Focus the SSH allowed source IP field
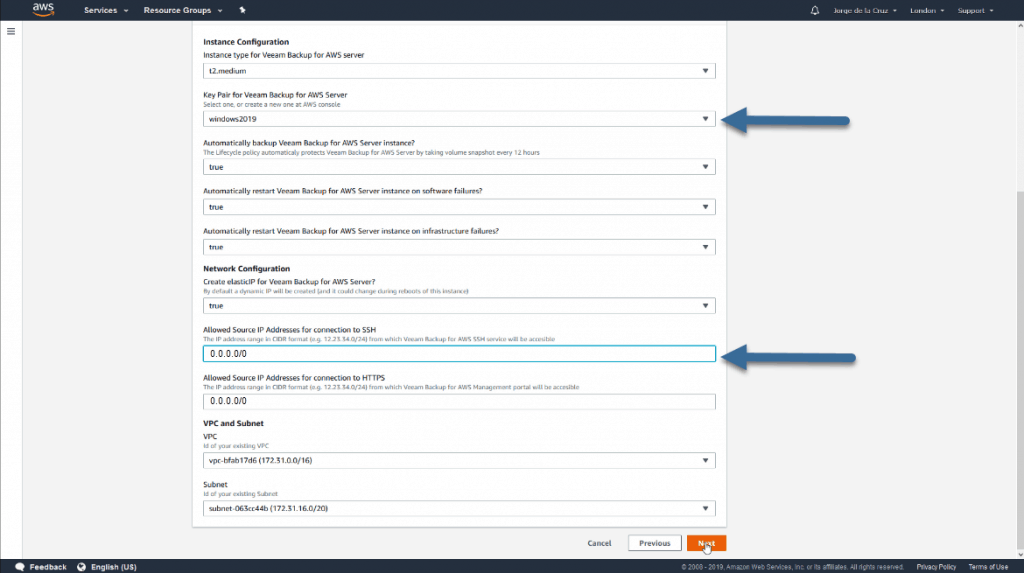Viewport: 1024px width, 573px height. coord(459,353)
